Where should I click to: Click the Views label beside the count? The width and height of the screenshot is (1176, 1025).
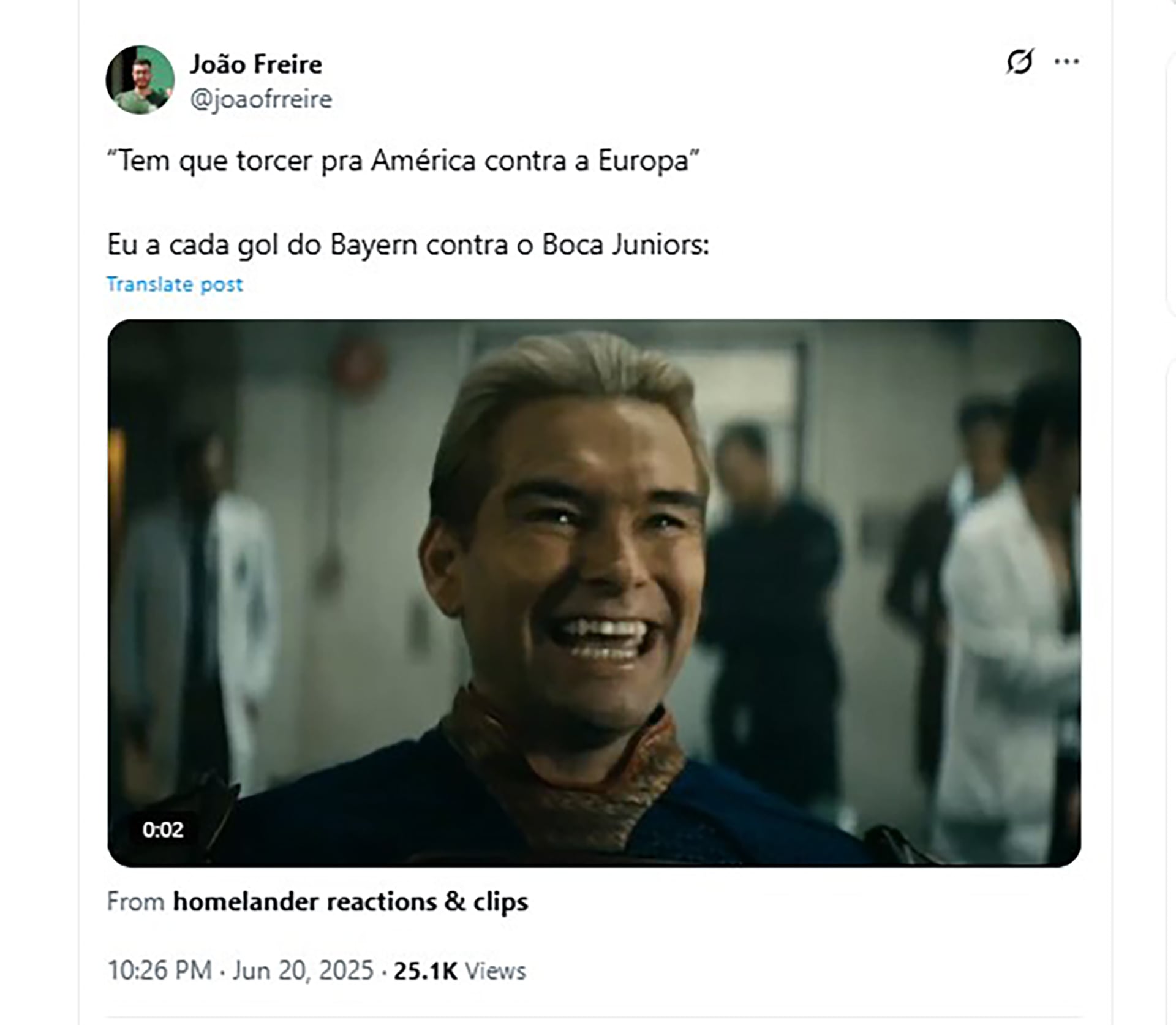496,971
